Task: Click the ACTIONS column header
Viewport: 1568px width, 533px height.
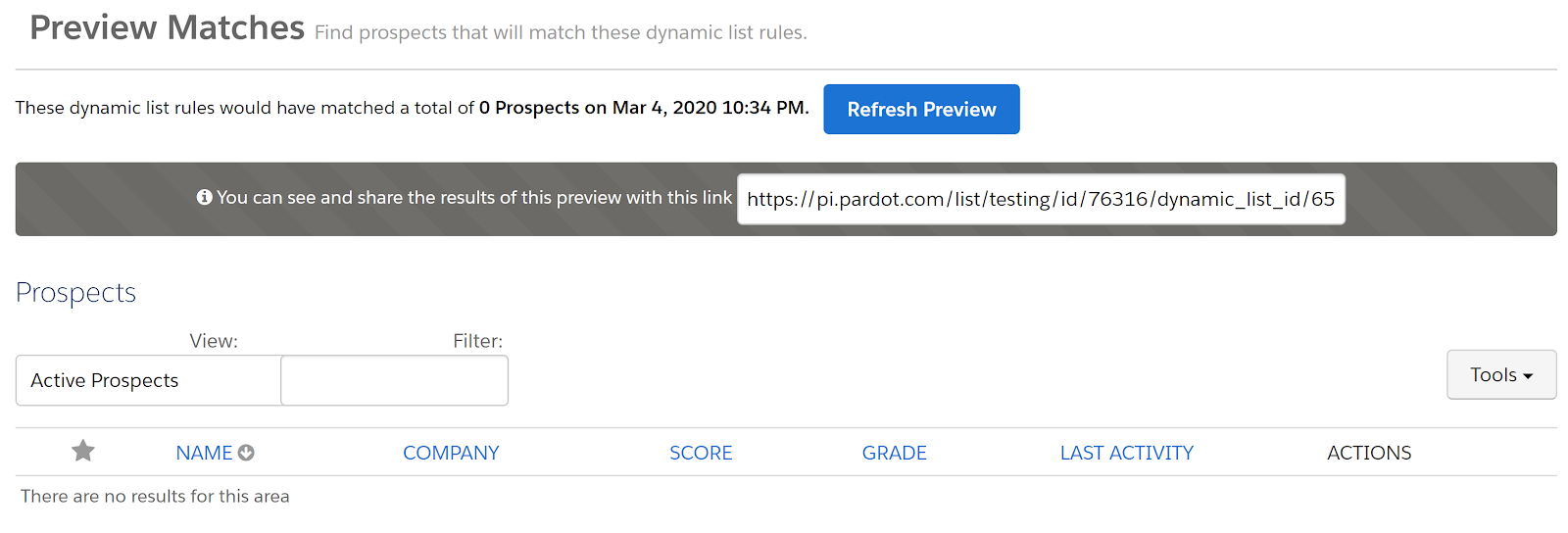Action: point(1368,453)
